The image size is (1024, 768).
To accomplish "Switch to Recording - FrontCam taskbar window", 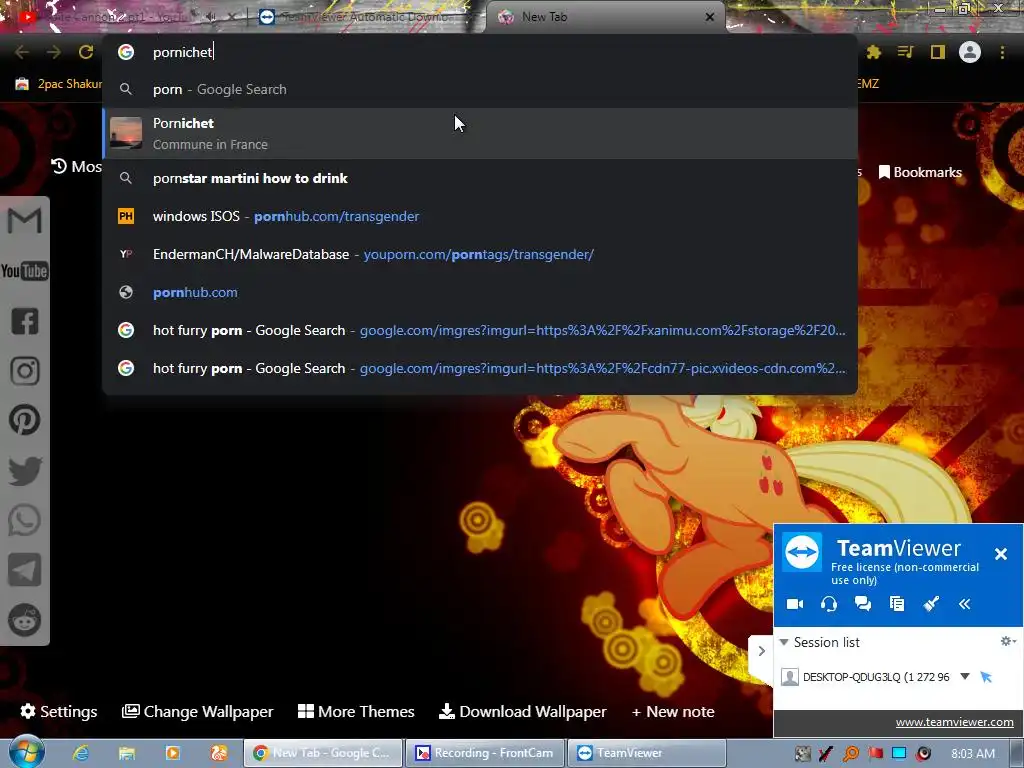I will (485, 753).
